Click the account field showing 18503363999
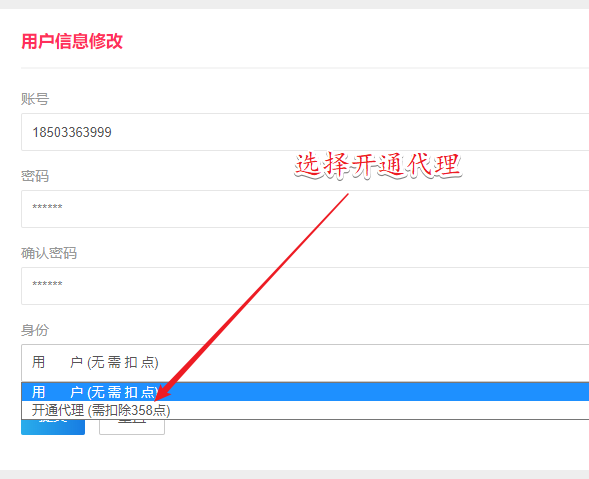Screen dimensions: 589x479 point(305,132)
